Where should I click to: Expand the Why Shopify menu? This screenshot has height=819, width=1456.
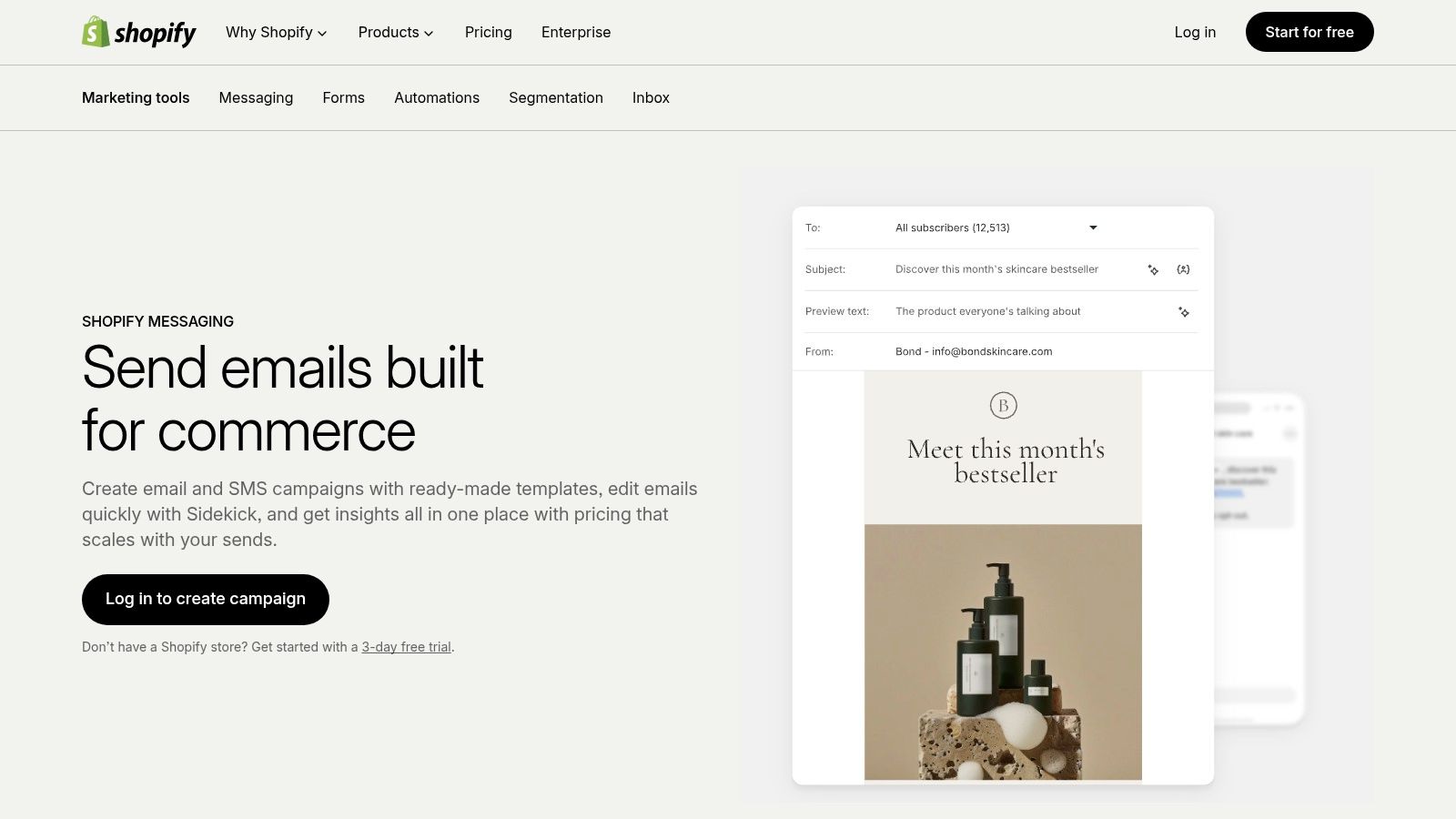click(277, 32)
